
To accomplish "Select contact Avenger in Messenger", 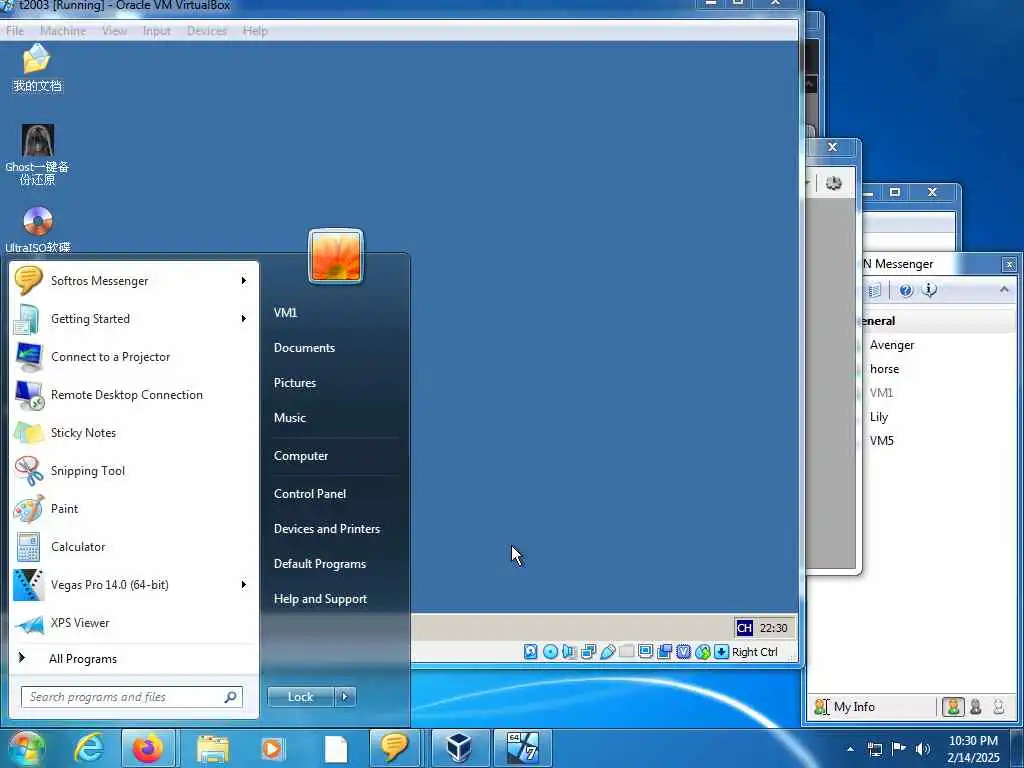I will coord(892,345).
